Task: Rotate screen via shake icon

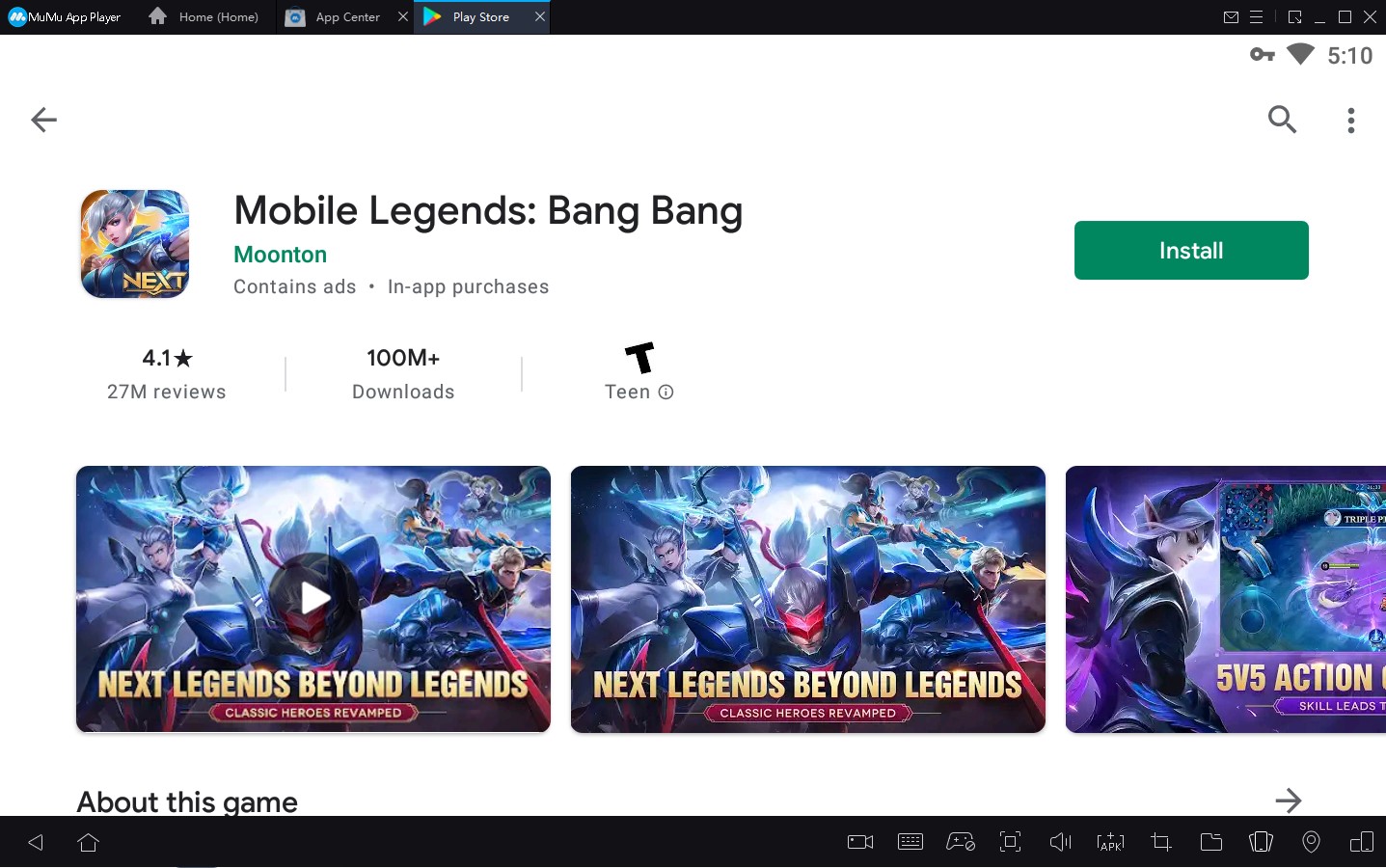Action: pos(1262,842)
